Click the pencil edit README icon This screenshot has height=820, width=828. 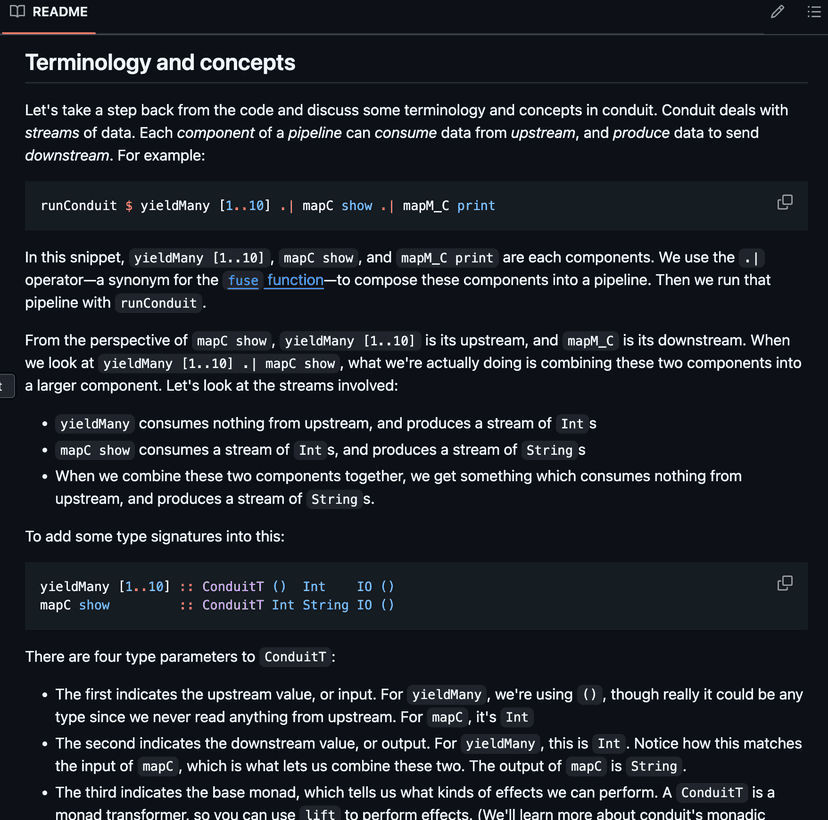(x=777, y=12)
